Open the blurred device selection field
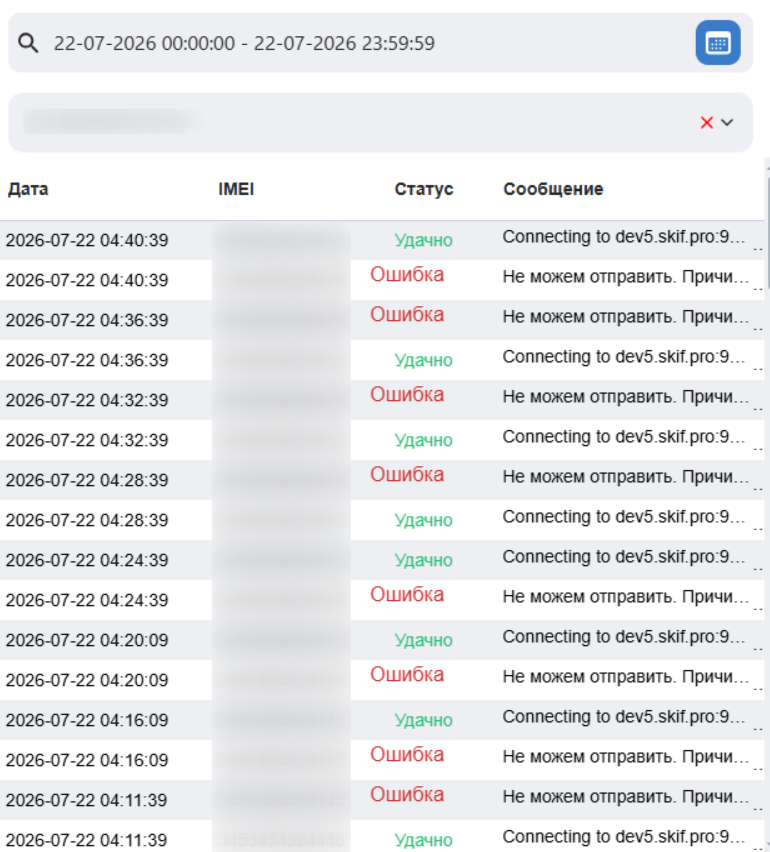Image resolution: width=770 pixels, height=852 pixels. coord(380,122)
